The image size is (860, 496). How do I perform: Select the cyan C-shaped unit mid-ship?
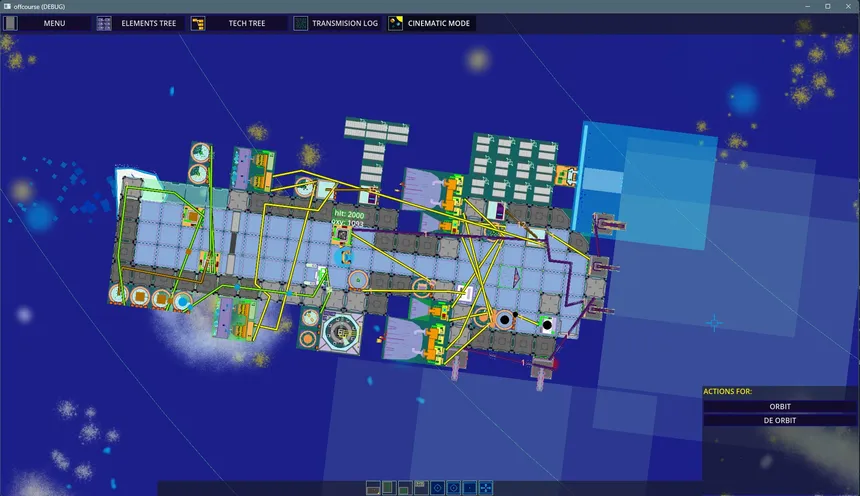coord(344,256)
